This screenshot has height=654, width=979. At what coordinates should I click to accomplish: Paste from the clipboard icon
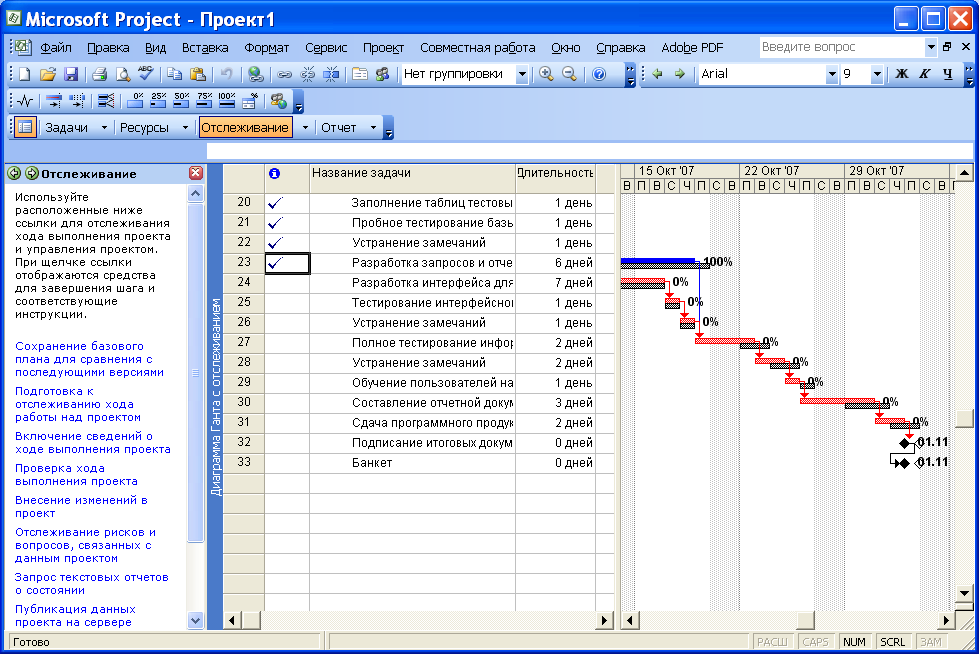[197, 74]
